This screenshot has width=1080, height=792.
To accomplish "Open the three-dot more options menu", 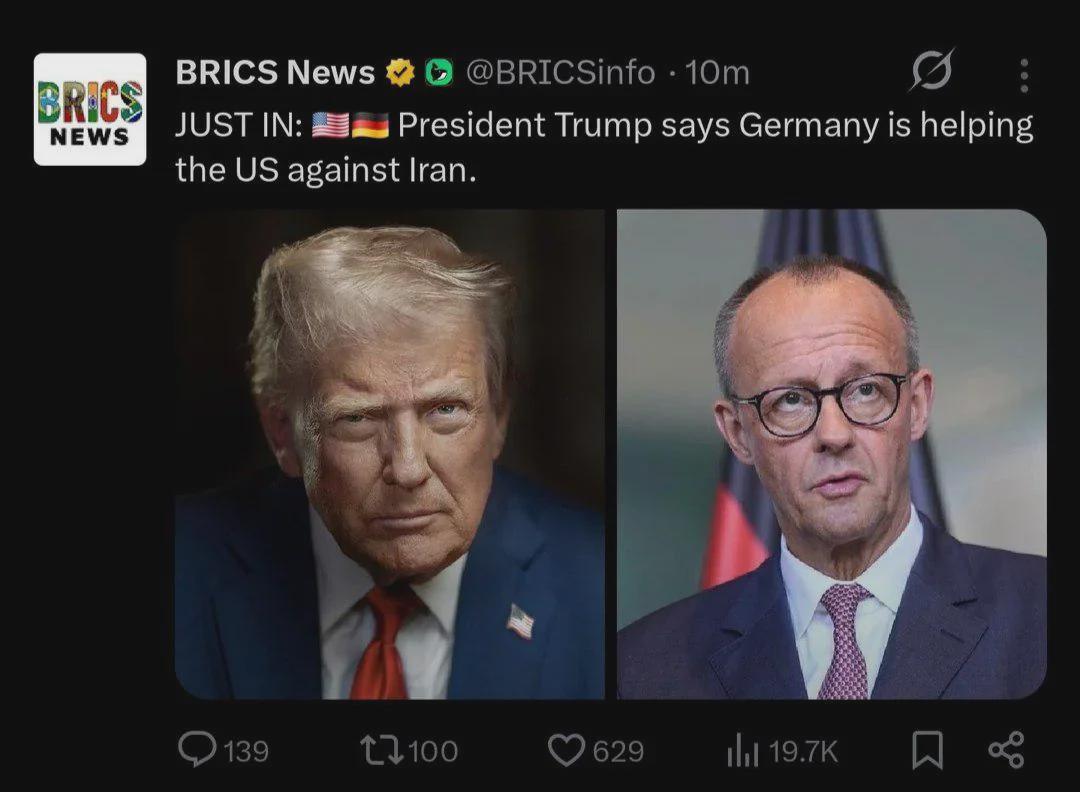I will coord(1023,75).
